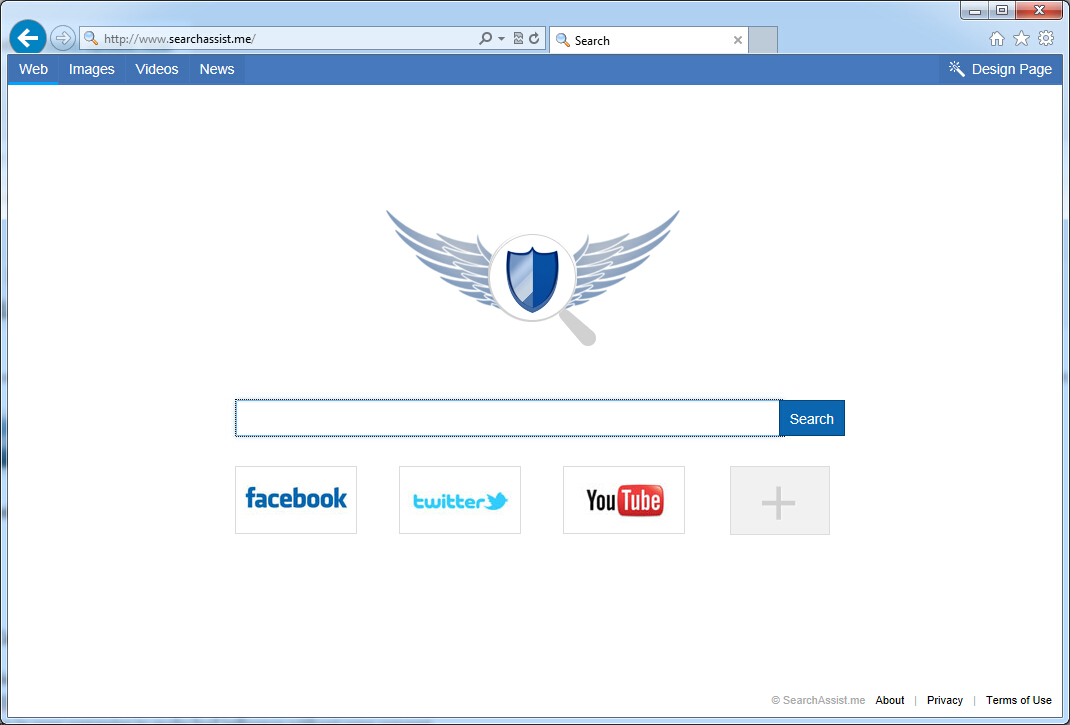1070x725 pixels.
Task: Add a new shortcut with plus tile
Action: 780,500
